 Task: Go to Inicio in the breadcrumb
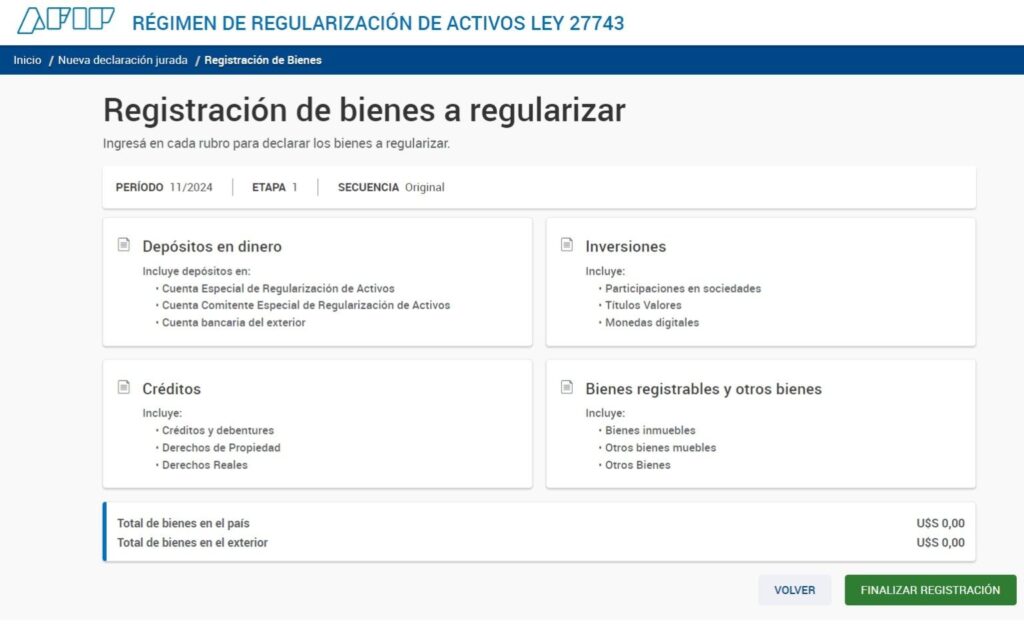click(27, 60)
